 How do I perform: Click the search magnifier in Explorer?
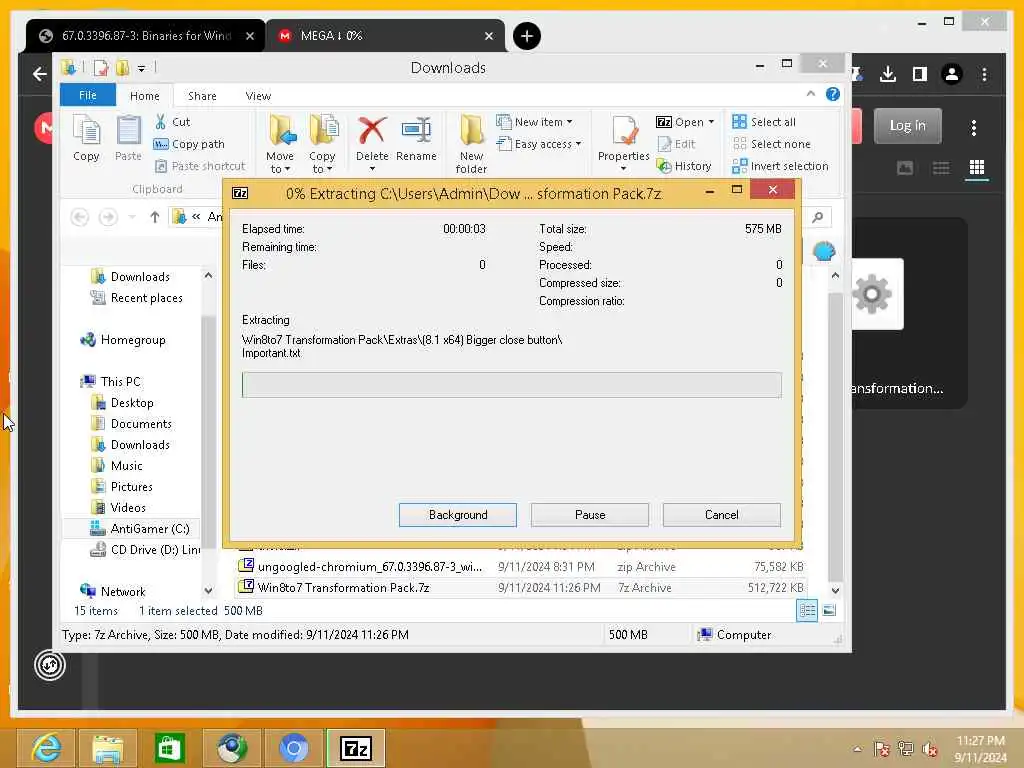click(x=818, y=217)
